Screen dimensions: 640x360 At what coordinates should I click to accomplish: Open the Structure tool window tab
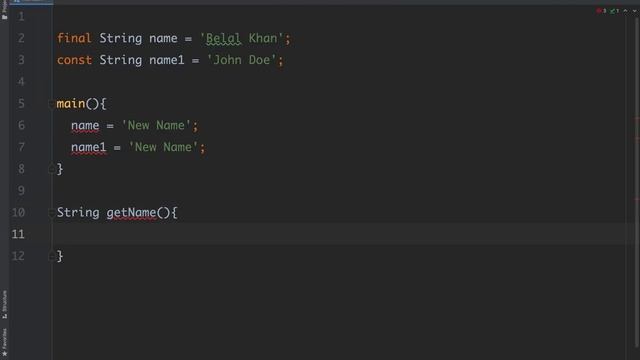4,304
